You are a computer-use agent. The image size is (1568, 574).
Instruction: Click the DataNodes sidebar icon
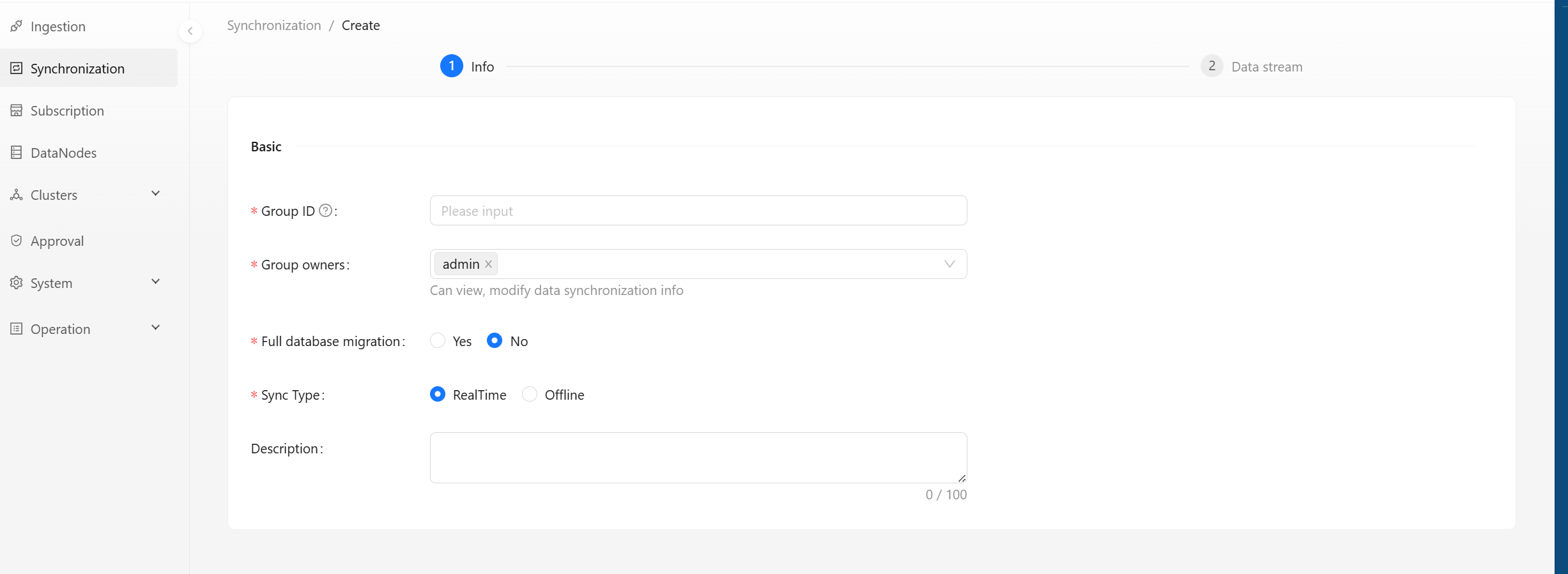pos(17,153)
